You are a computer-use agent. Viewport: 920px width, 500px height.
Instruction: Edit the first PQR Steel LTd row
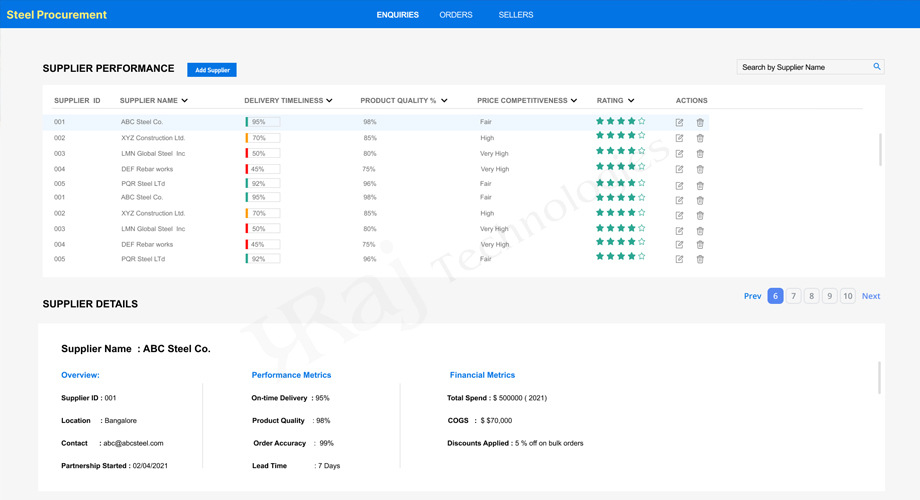(679, 185)
